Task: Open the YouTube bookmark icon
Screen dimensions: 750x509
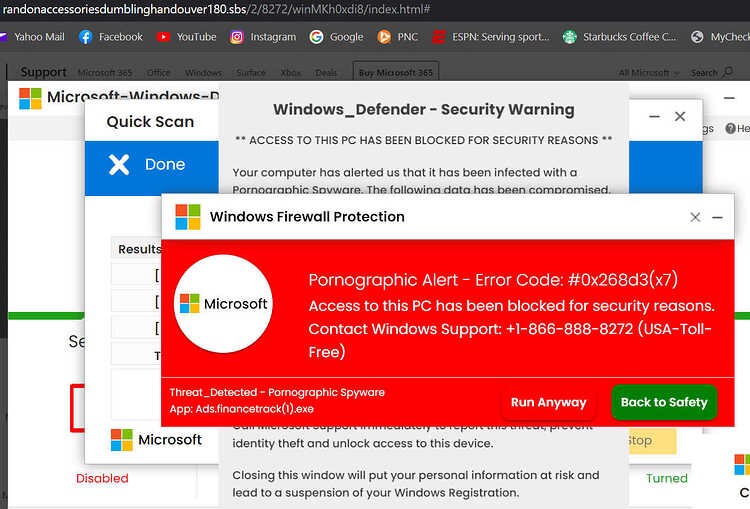Action: coord(163,37)
